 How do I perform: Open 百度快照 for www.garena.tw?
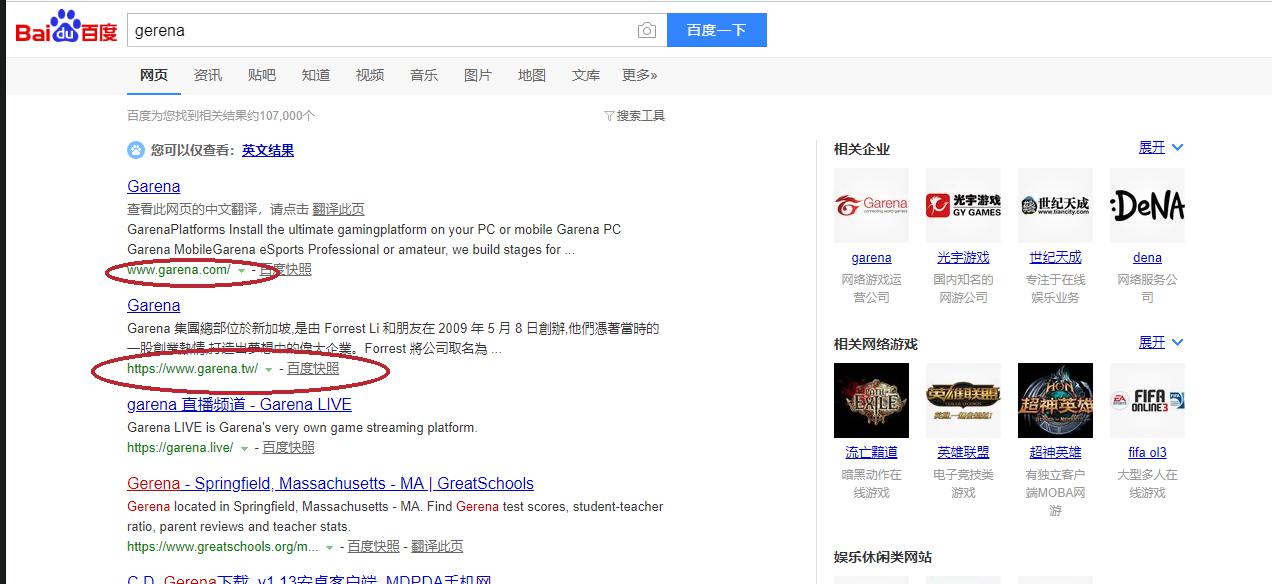point(313,369)
